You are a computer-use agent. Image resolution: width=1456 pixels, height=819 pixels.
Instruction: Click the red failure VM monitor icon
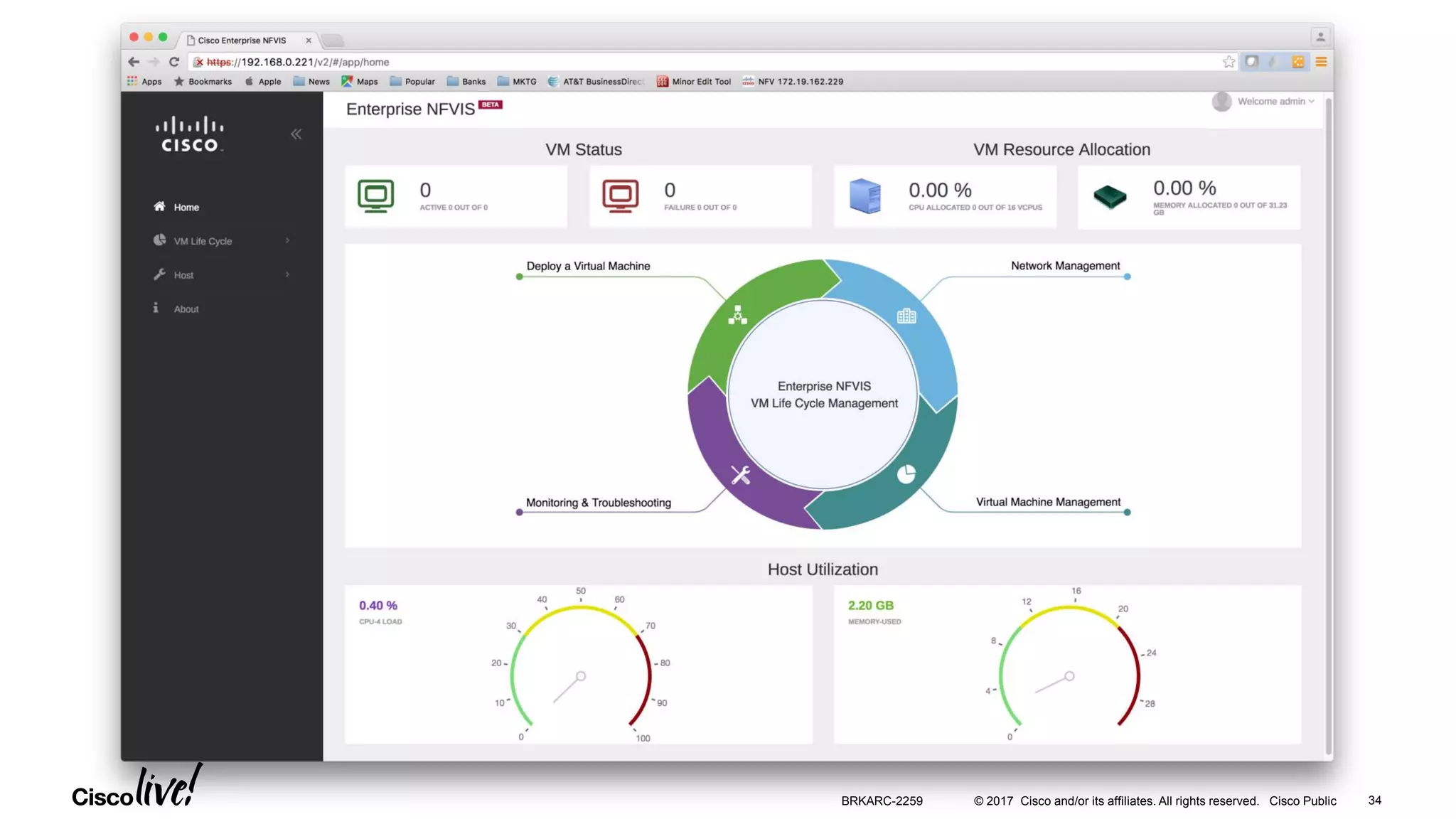[x=620, y=196]
